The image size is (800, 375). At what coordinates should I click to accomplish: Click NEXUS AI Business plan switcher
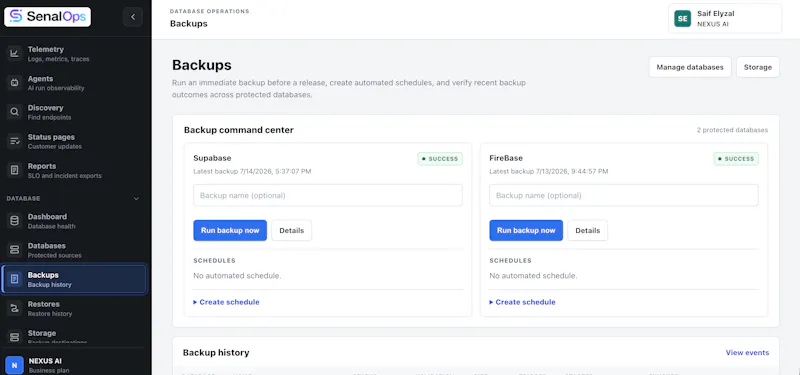coord(74,365)
